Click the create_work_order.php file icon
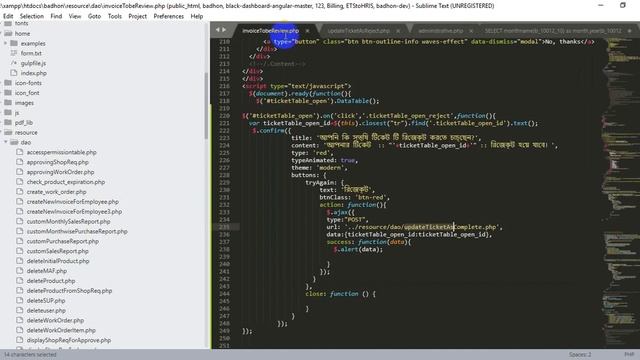 point(19,191)
